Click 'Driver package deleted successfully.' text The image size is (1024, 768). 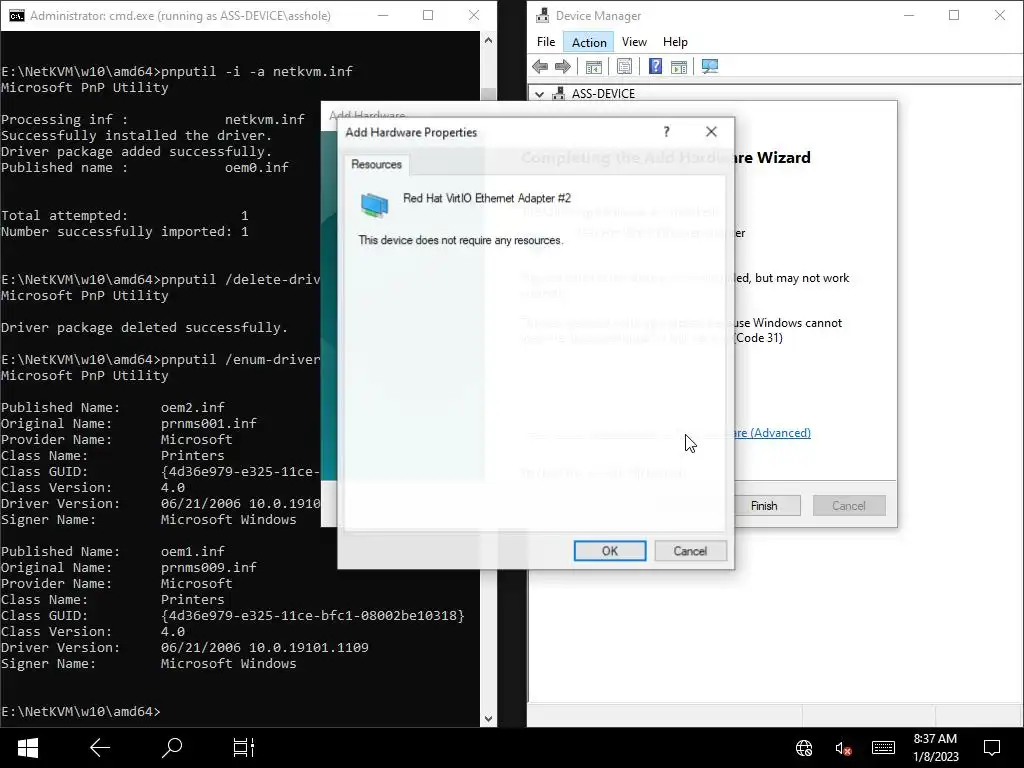click(144, 327)
